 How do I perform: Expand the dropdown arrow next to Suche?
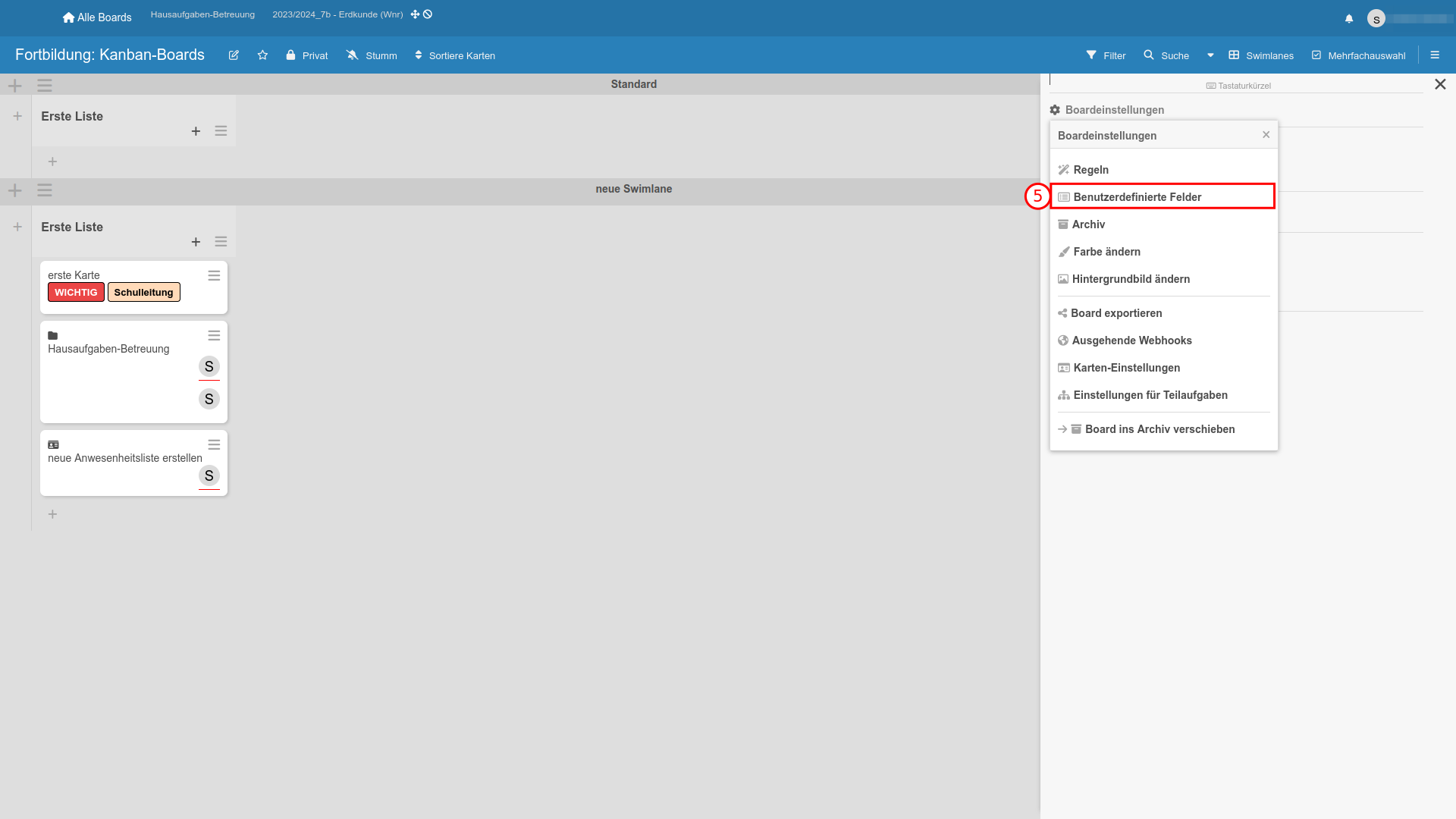click(x=1210, y=55)
